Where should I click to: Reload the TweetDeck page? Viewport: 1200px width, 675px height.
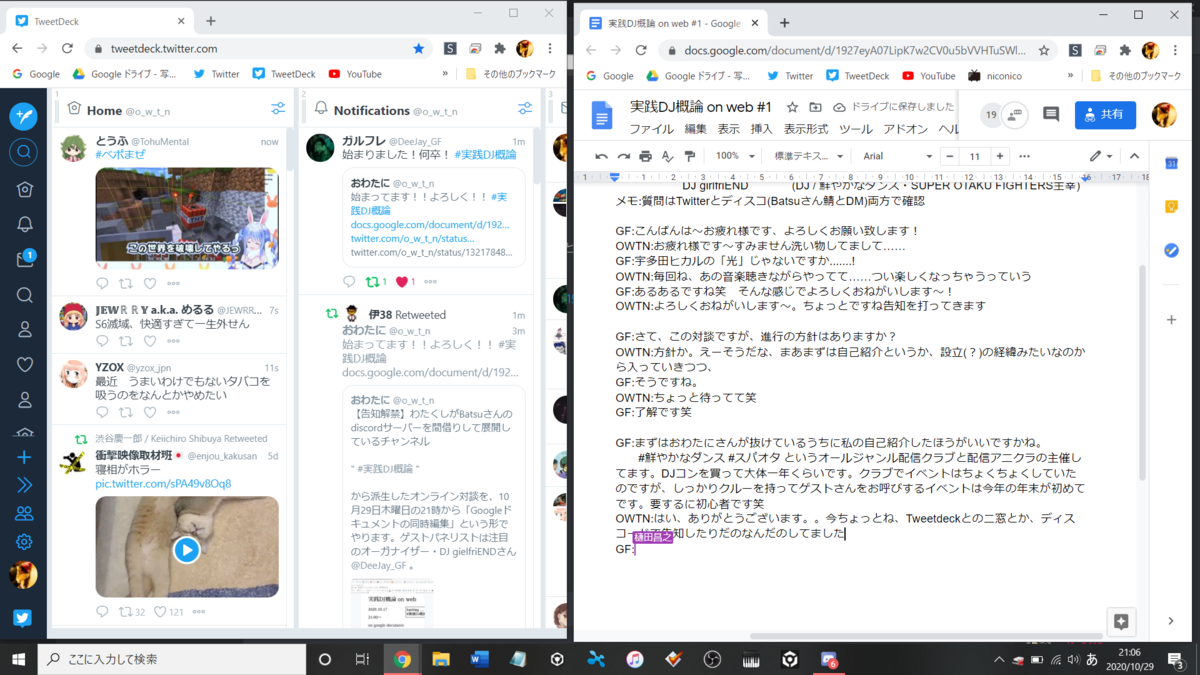point(67,48)
